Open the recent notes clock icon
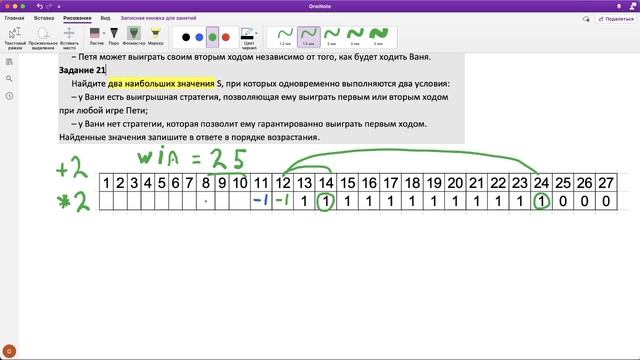The width and height of the screenshot is (640, 360). (9, 96)
